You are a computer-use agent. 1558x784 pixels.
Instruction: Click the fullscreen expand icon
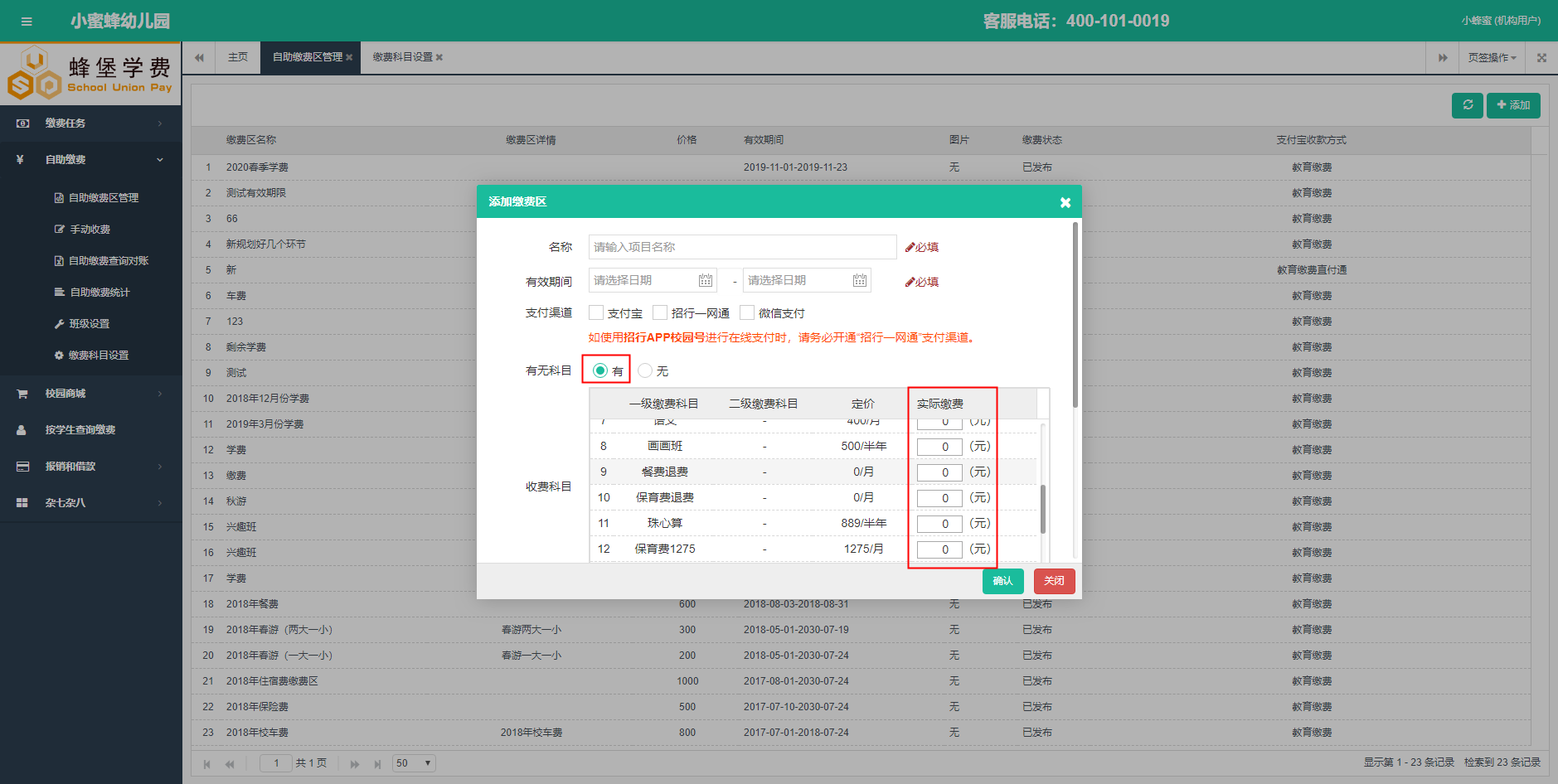click(1541, 58)
